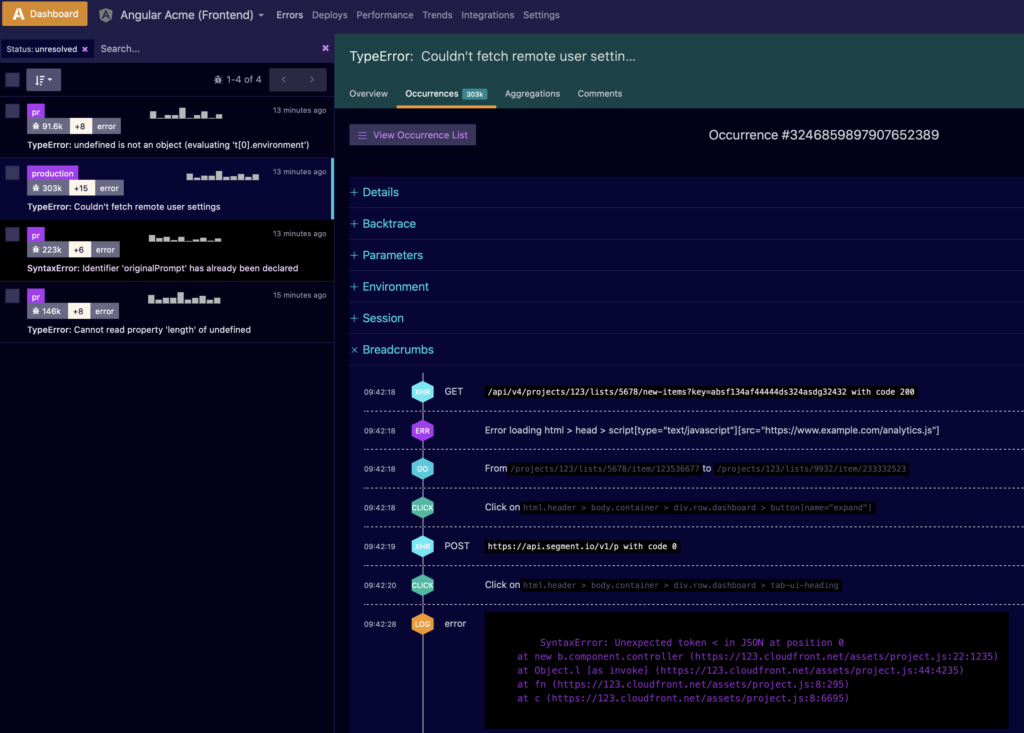Click the Occurrence #3246859897907652389 heading
1024x733 pixels.
tap(824, 135)
